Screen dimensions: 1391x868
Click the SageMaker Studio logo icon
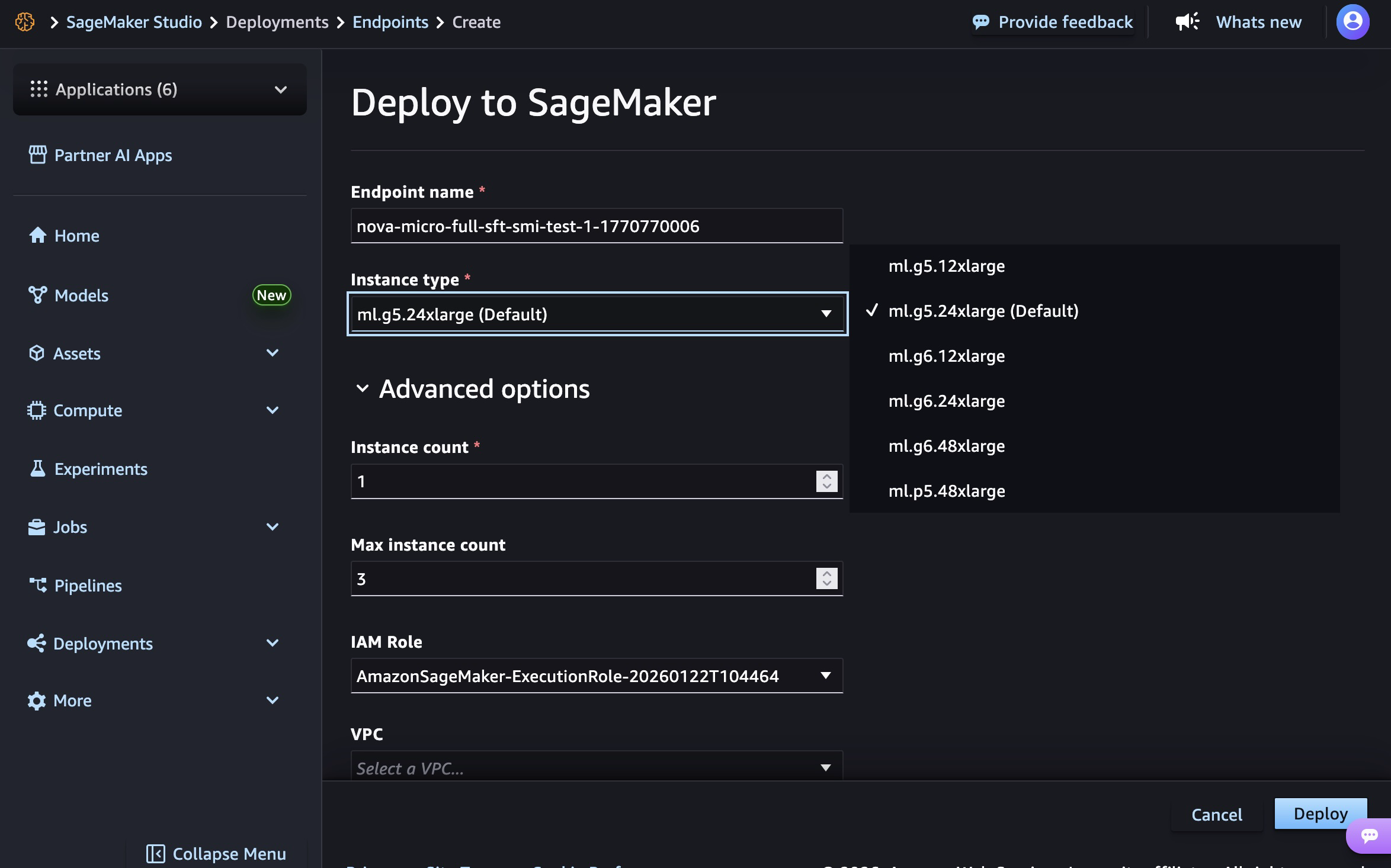(x=25, y=21)
